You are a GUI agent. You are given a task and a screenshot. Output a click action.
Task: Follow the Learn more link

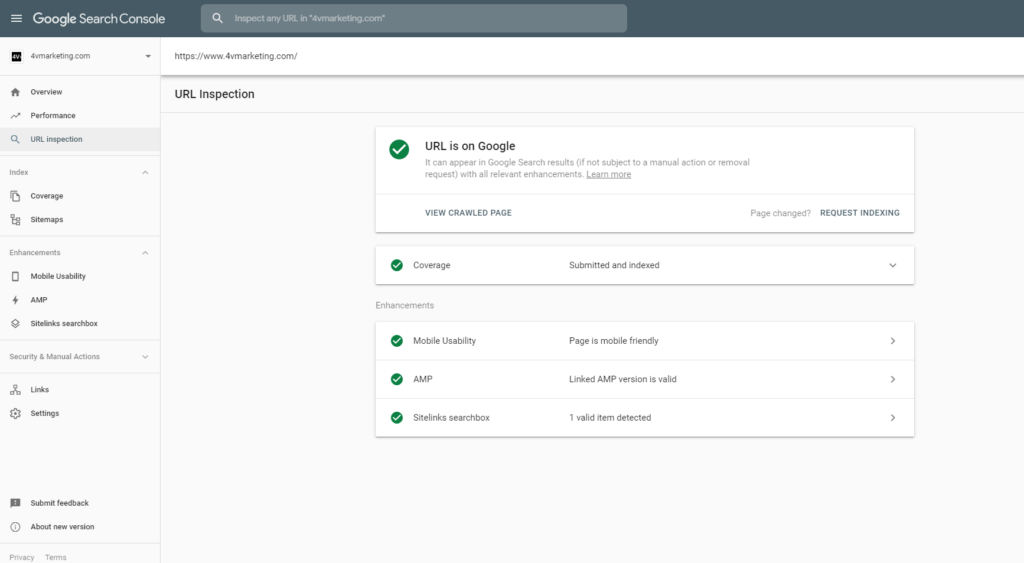(x=608, y=174)
